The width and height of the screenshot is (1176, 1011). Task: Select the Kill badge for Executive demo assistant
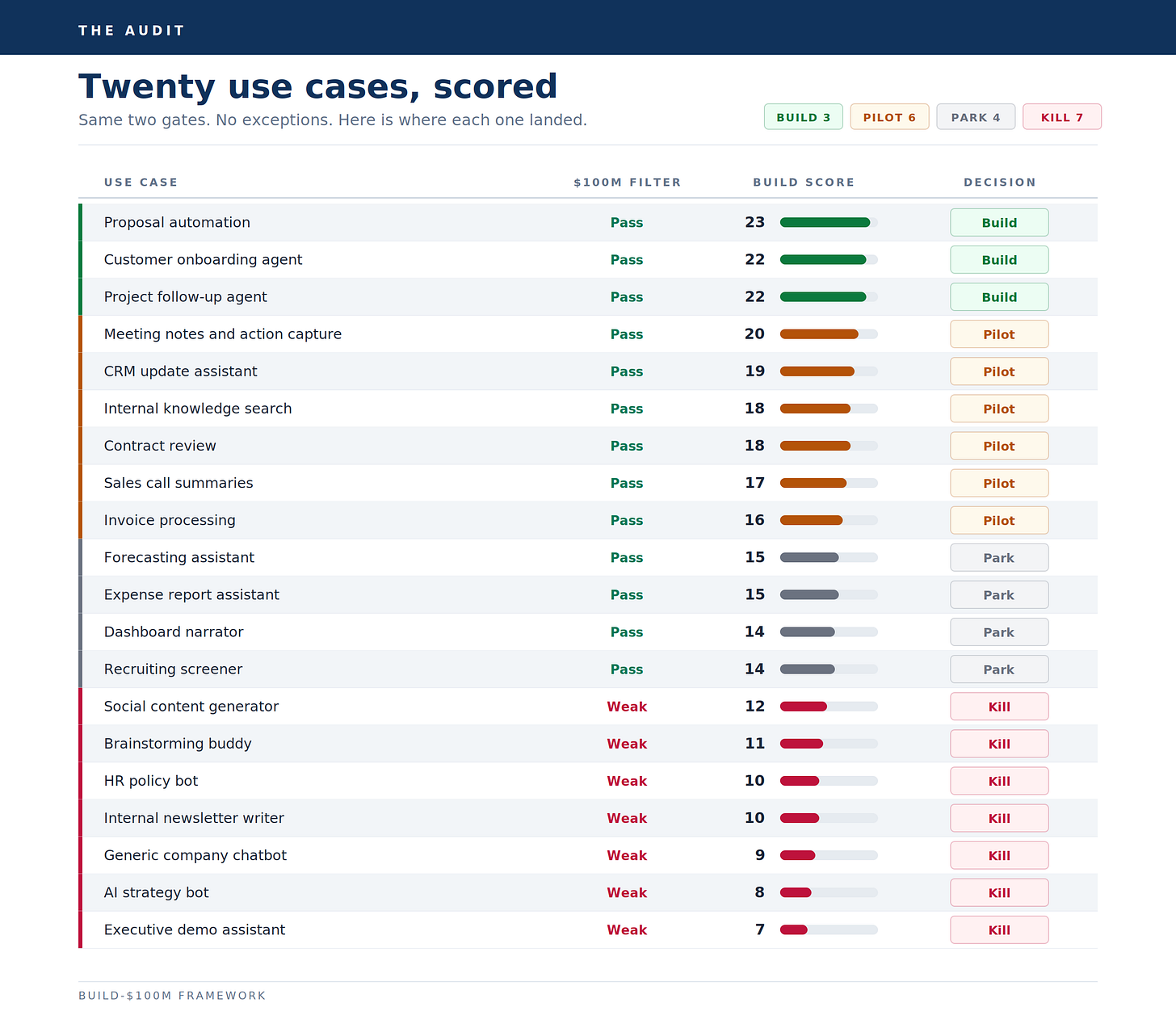click(999, 929)
